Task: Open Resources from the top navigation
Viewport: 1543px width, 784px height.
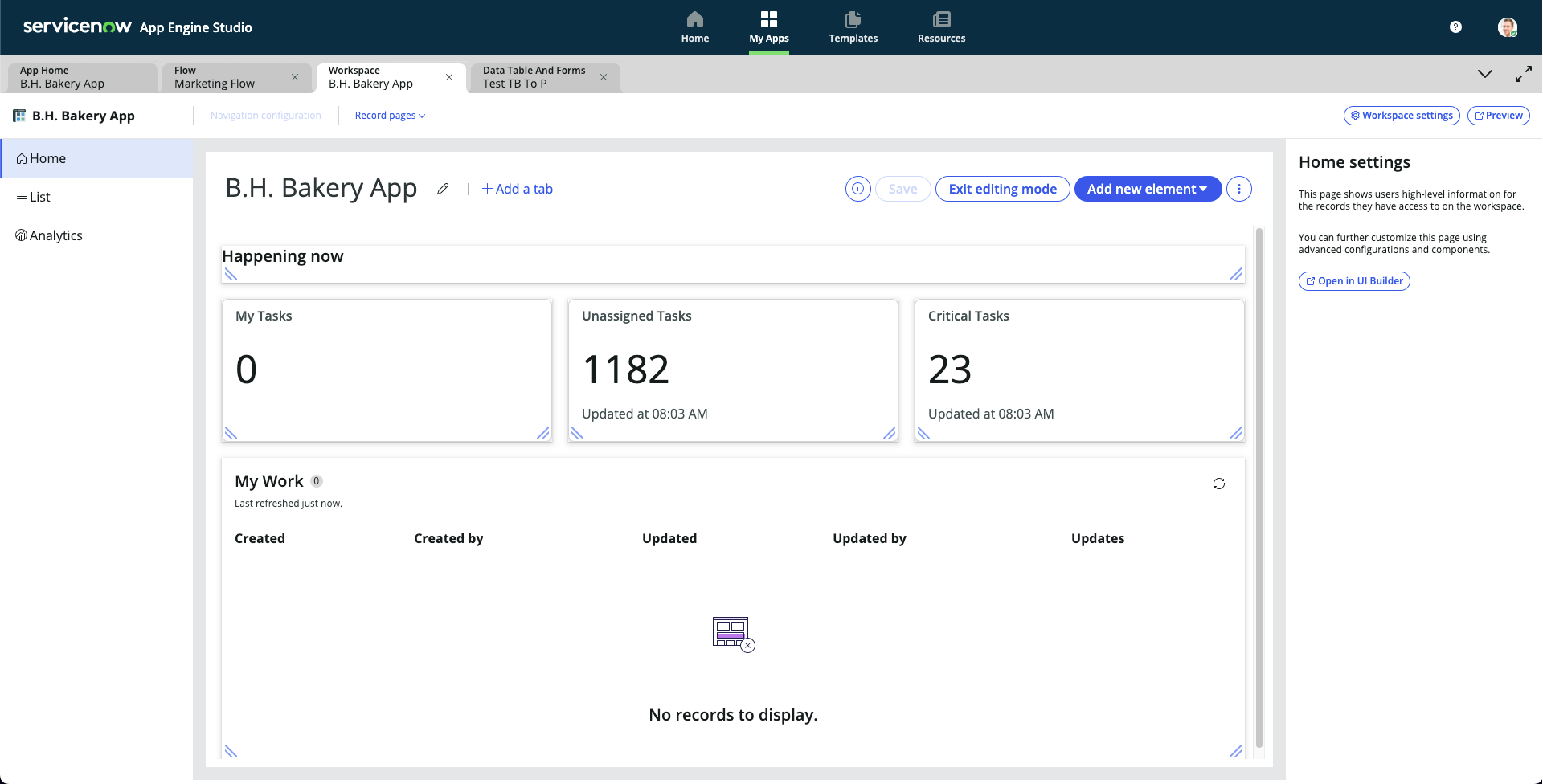Action: tap(941, 27)
